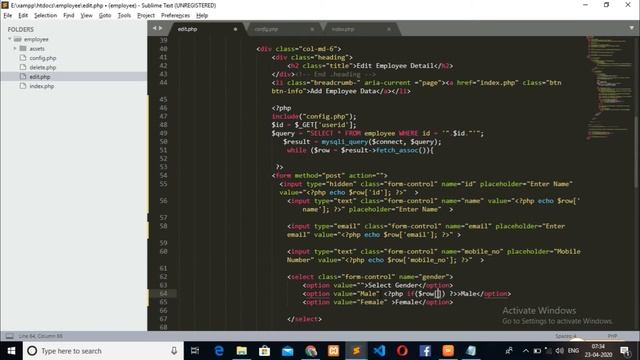Screen dimensions: 640x360
Task: Click the Sublime Text app icon in title bar
Action: [x=5, y=5]
